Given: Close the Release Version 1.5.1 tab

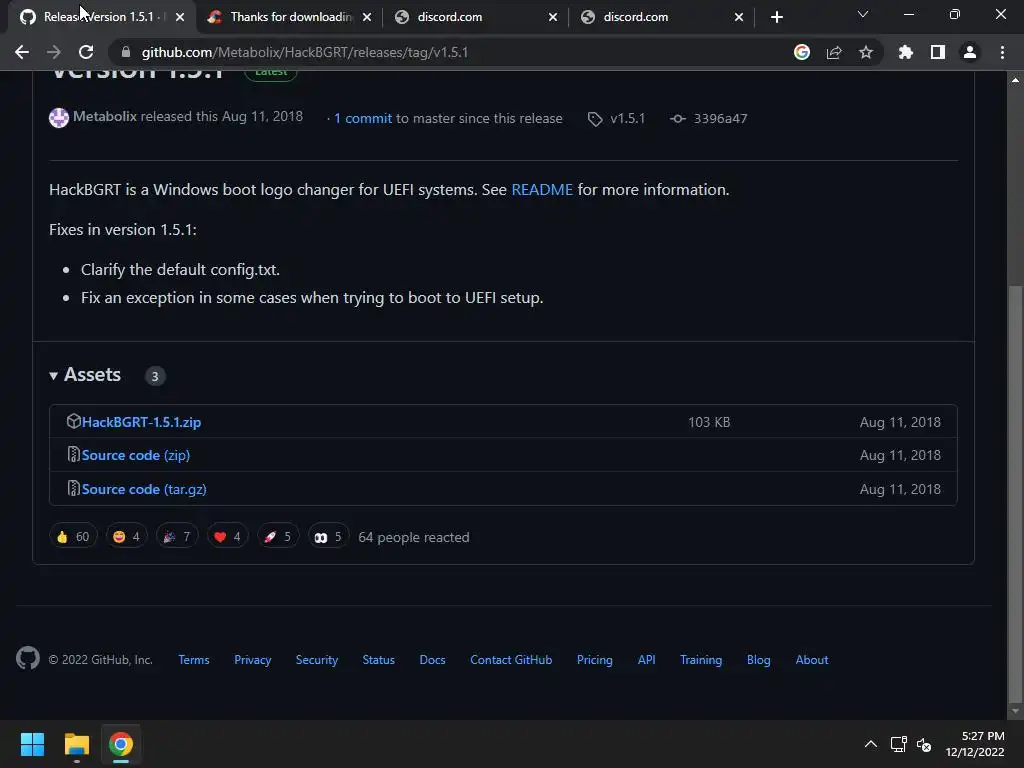Looking at the screenshot, I should coord(180,18).
